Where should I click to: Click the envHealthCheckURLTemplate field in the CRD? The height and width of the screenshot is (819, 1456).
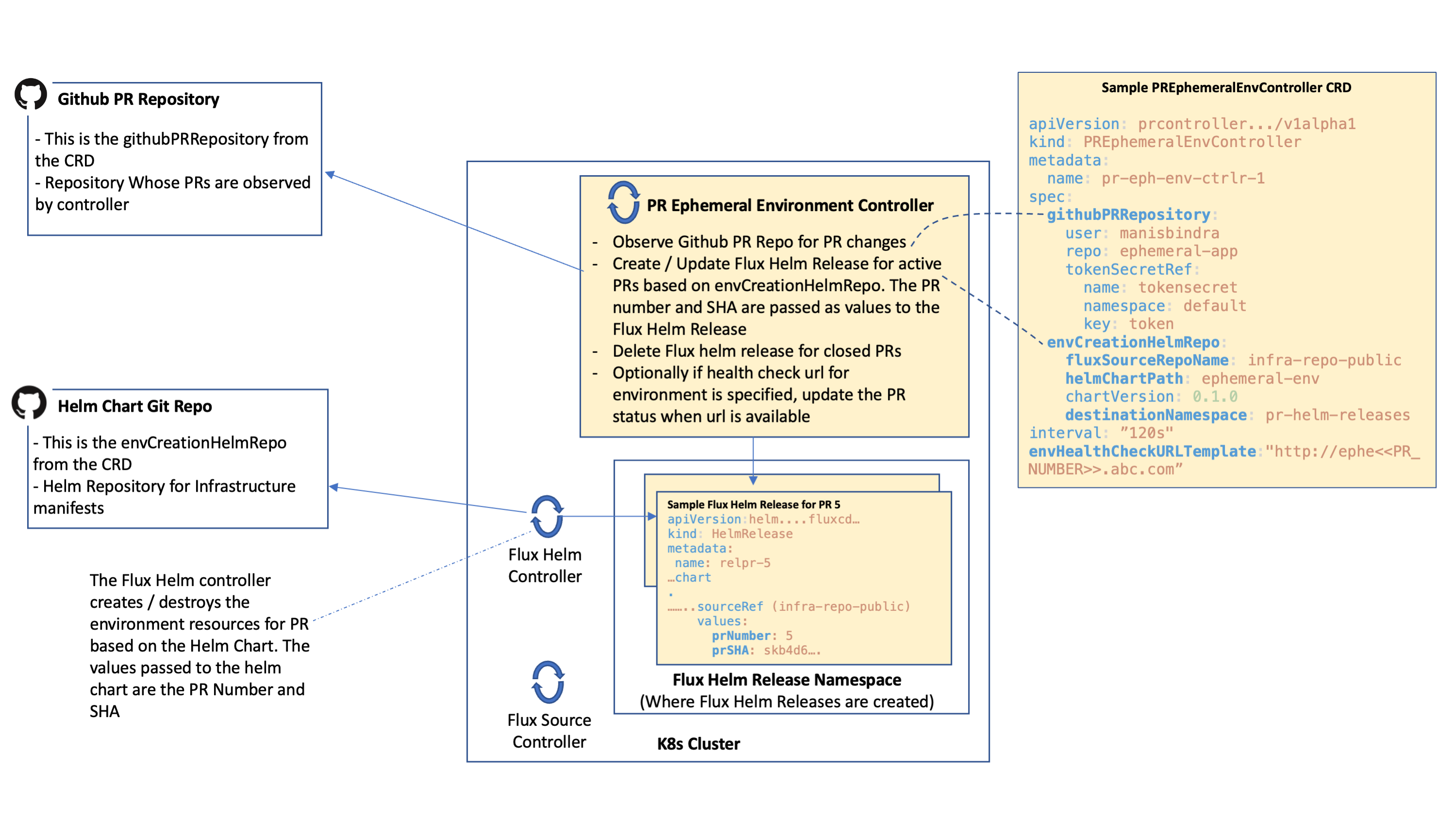(x=1142, y=451)
